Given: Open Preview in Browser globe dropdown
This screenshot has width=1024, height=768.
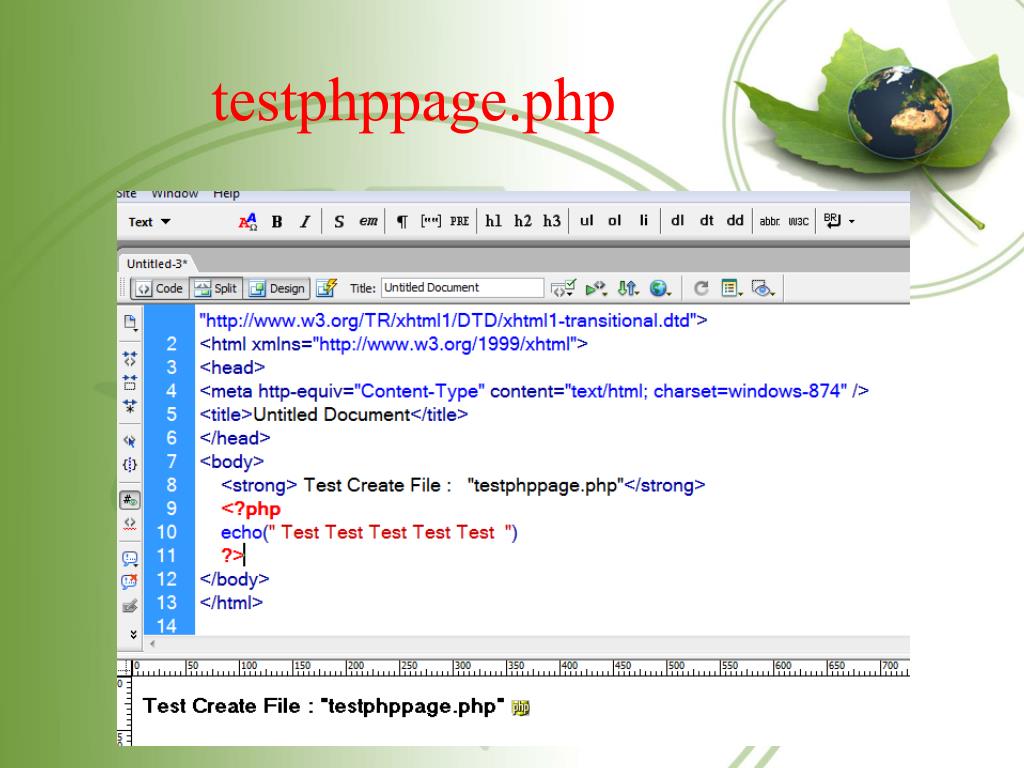Looking at the screenshot, I should pyautogui.click(x=660, y=288).
